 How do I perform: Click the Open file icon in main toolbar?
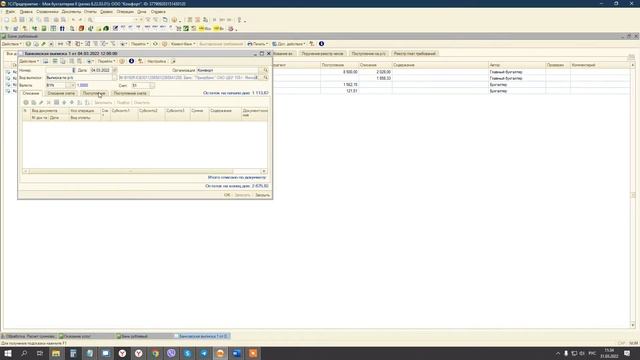tap(14, 20)
